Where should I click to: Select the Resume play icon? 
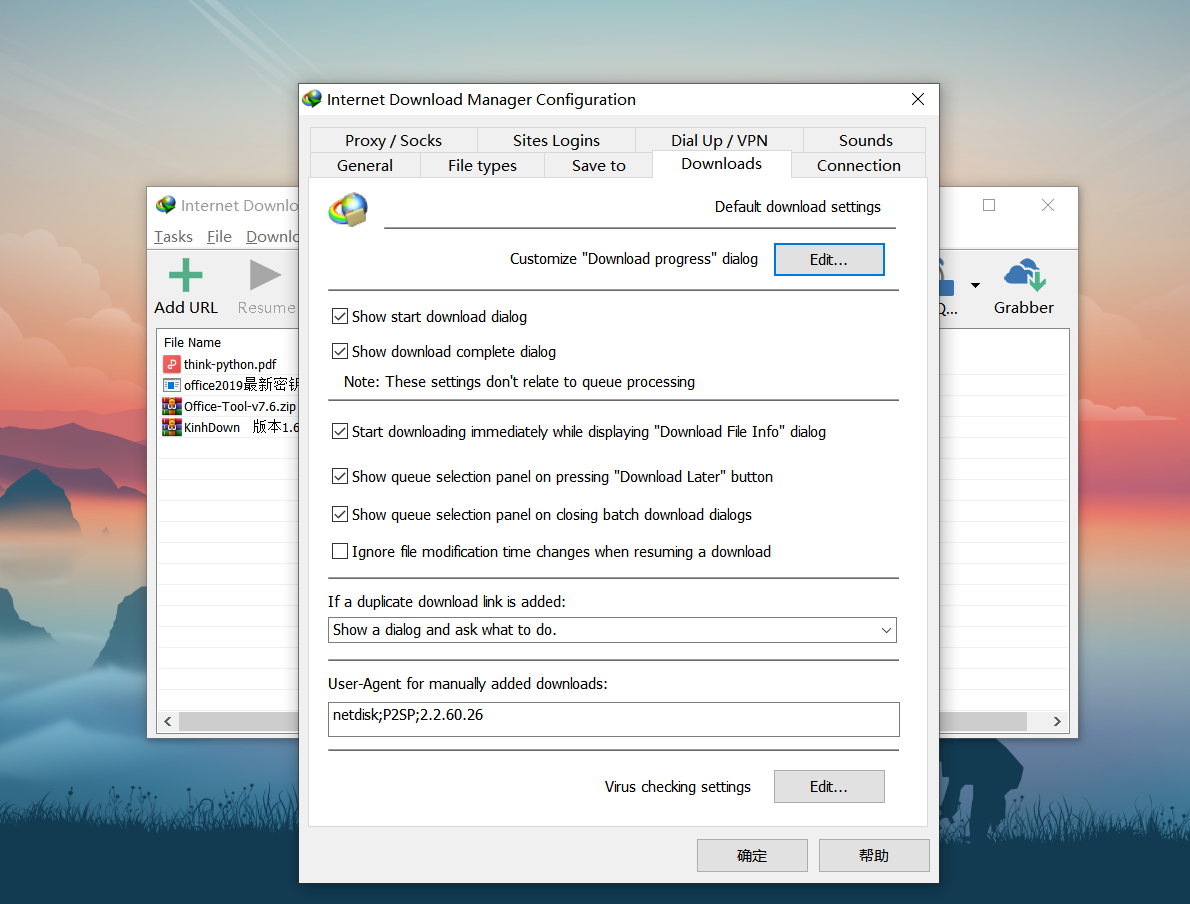coord(264,274)
